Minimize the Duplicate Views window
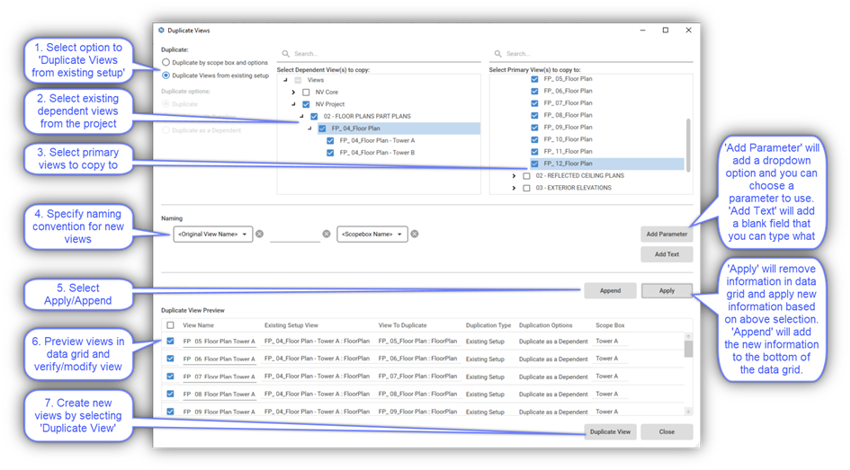This screenshot has width=850, height=470. pos(642,30)
